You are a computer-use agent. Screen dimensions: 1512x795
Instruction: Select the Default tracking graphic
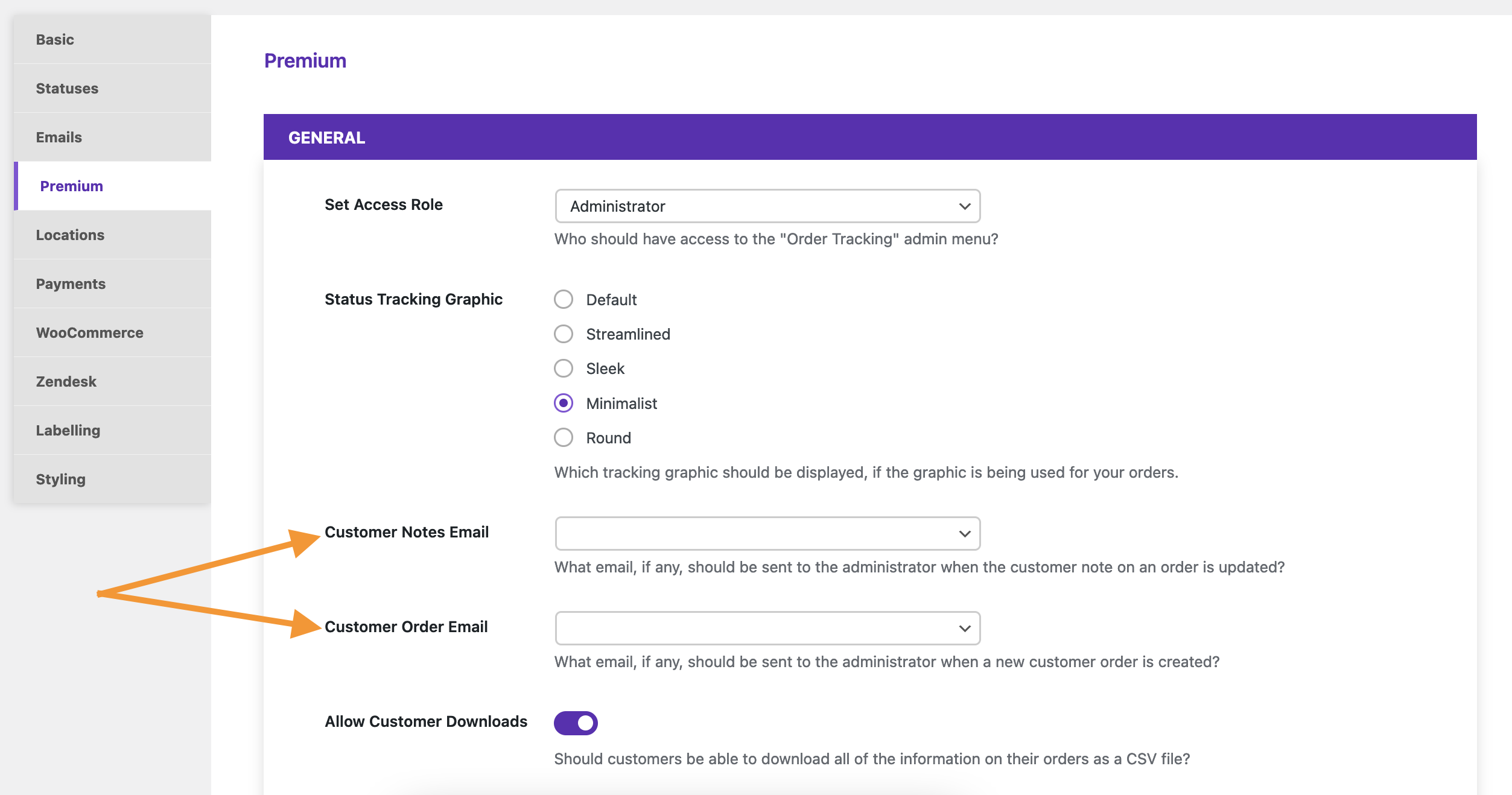pos(564,299)
